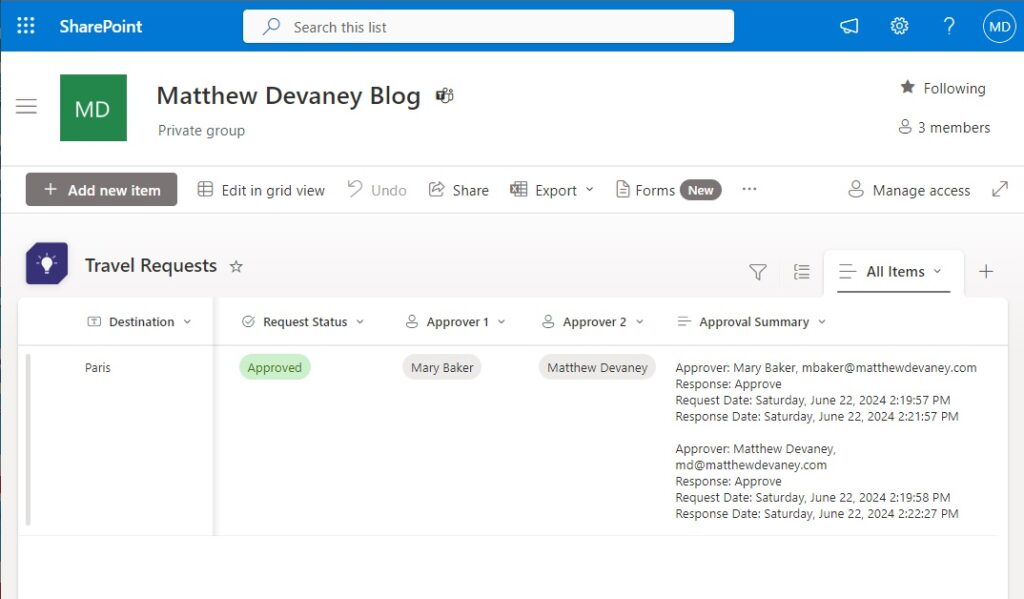This screenshot has width=1024, height=599.
Task: Click the Travel Requests list title
Action: [x=151, y=266]
